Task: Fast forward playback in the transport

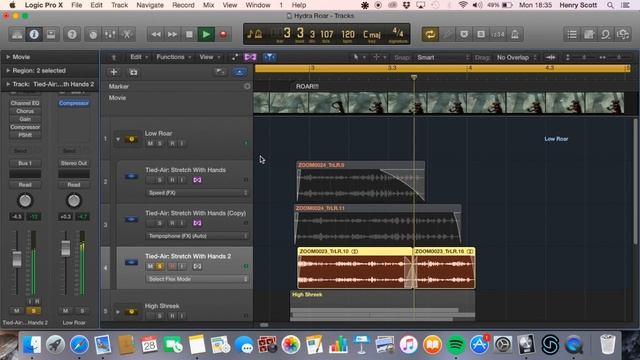Action: click(172, 34)
